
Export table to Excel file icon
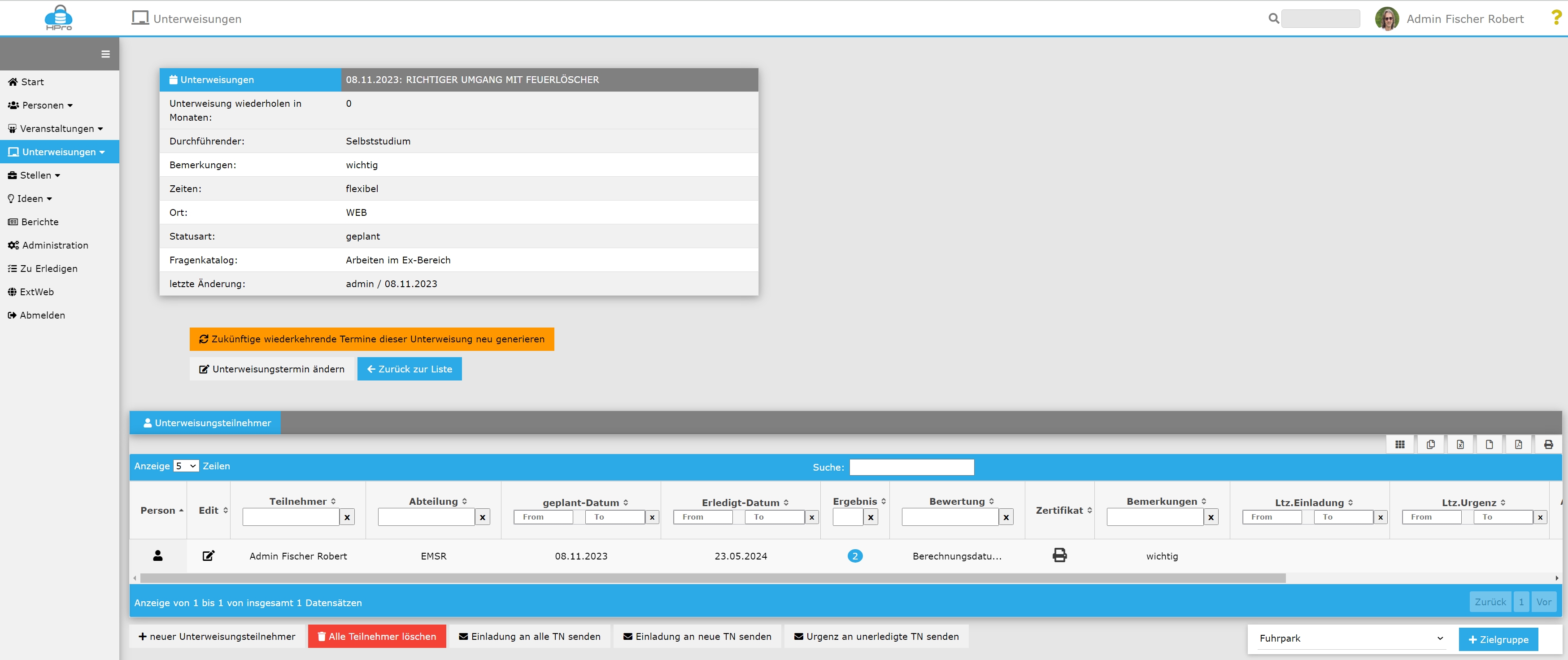coord(1459,445)
